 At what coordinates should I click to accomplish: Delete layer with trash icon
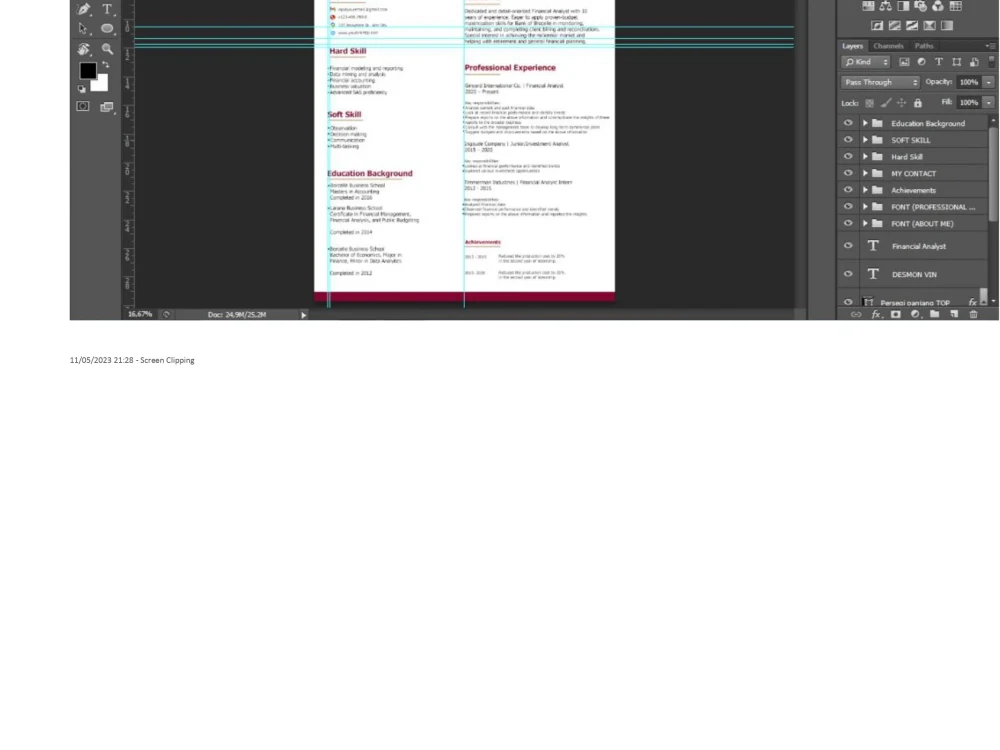point(973,314)
